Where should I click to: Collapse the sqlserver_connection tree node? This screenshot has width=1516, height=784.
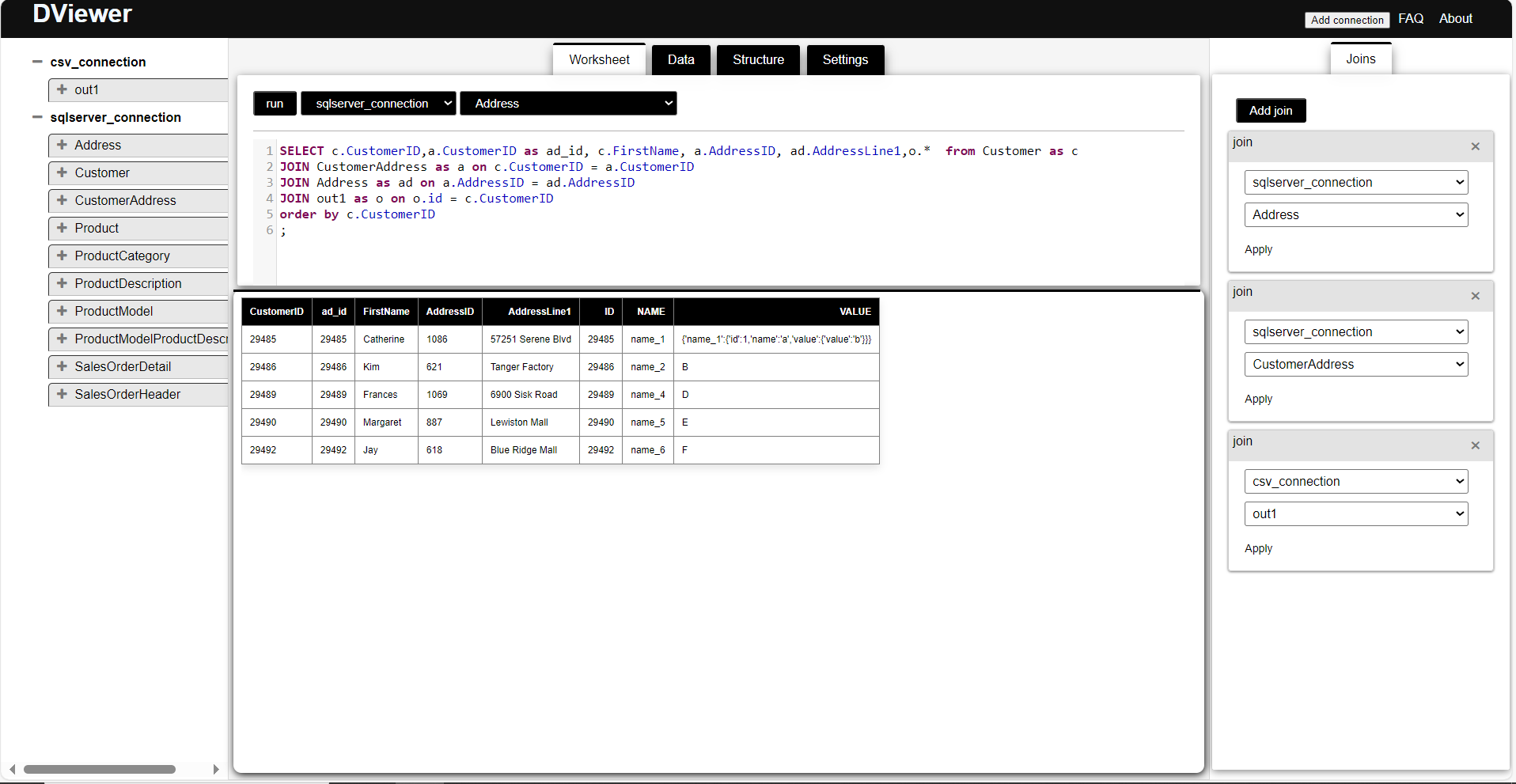[x=37, y=117]
